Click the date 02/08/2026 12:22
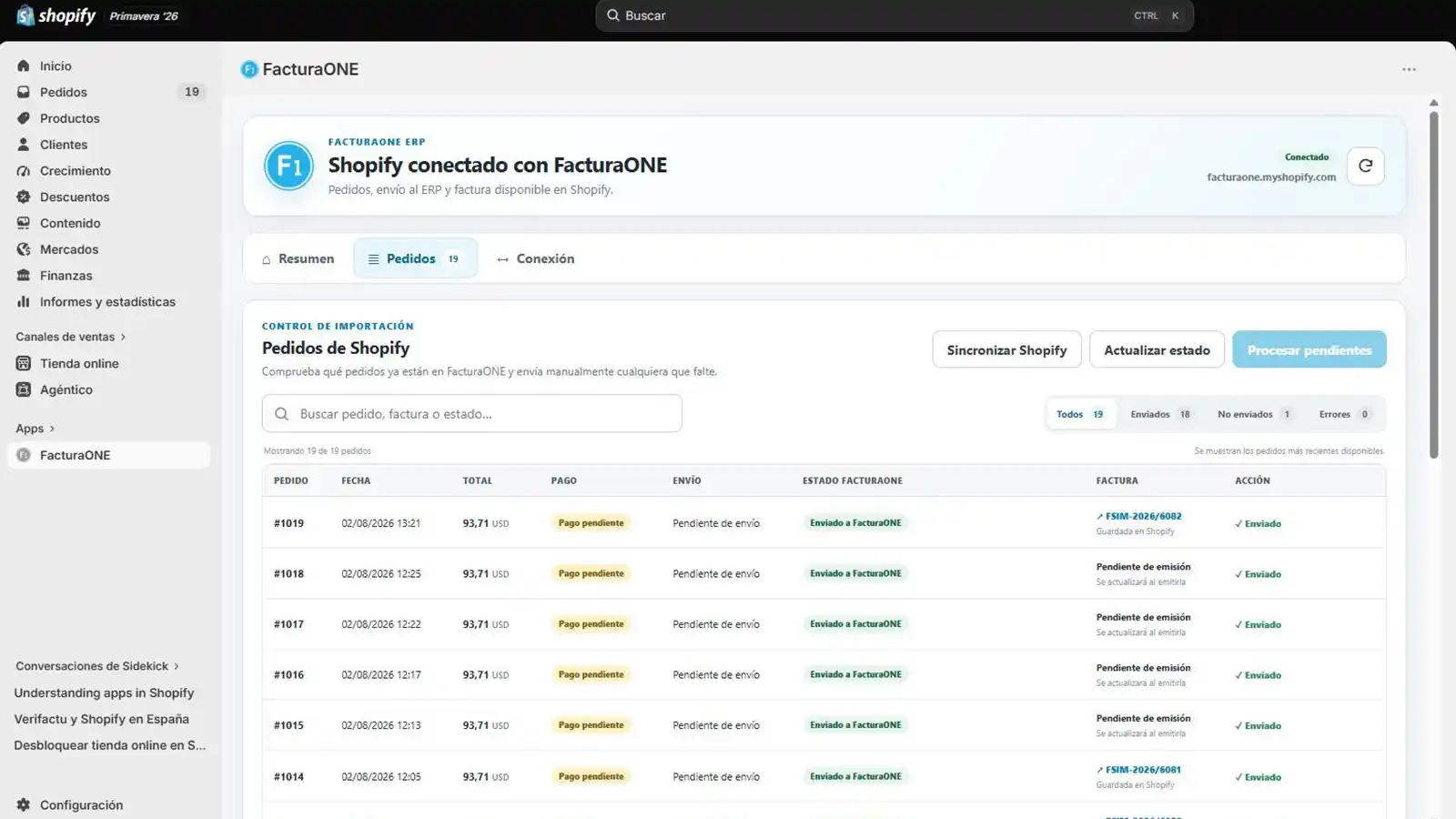The image size is (1456, 819). click(380, 624)
